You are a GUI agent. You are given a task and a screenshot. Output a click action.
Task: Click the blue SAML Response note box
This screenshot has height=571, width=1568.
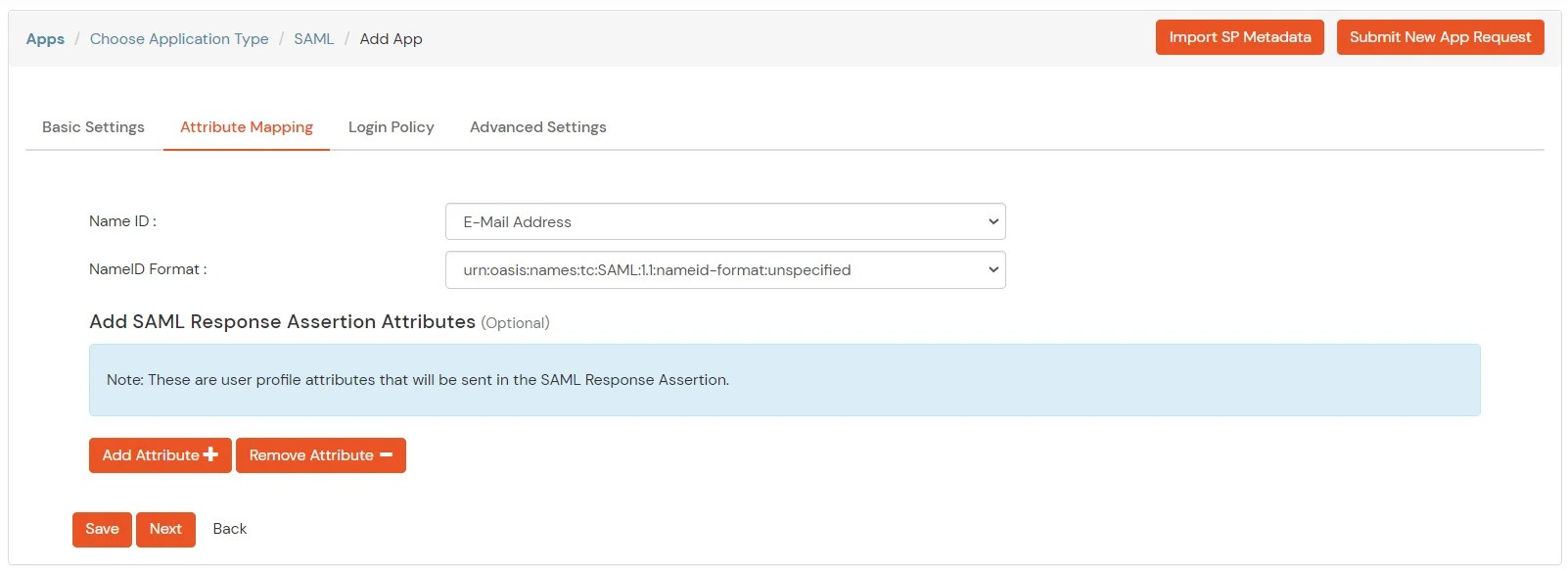[x=783, y=380]
